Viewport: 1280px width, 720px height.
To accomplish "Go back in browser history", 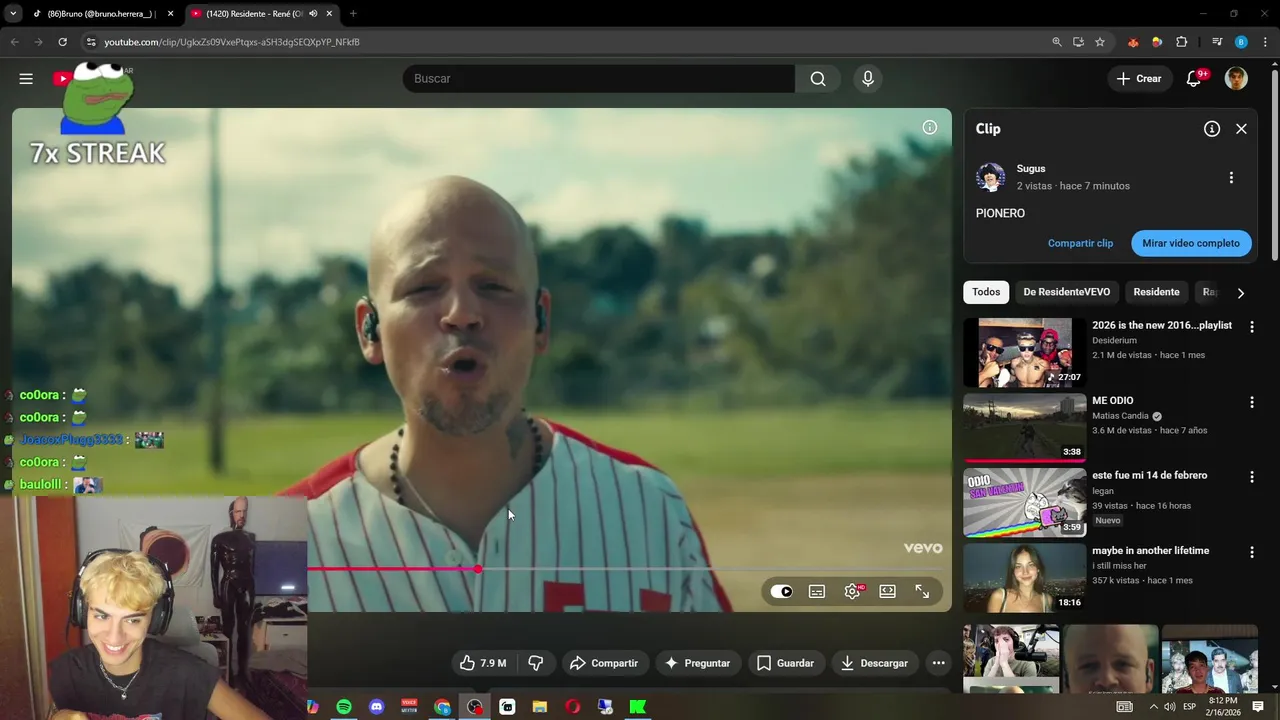I will pos(14,42).
